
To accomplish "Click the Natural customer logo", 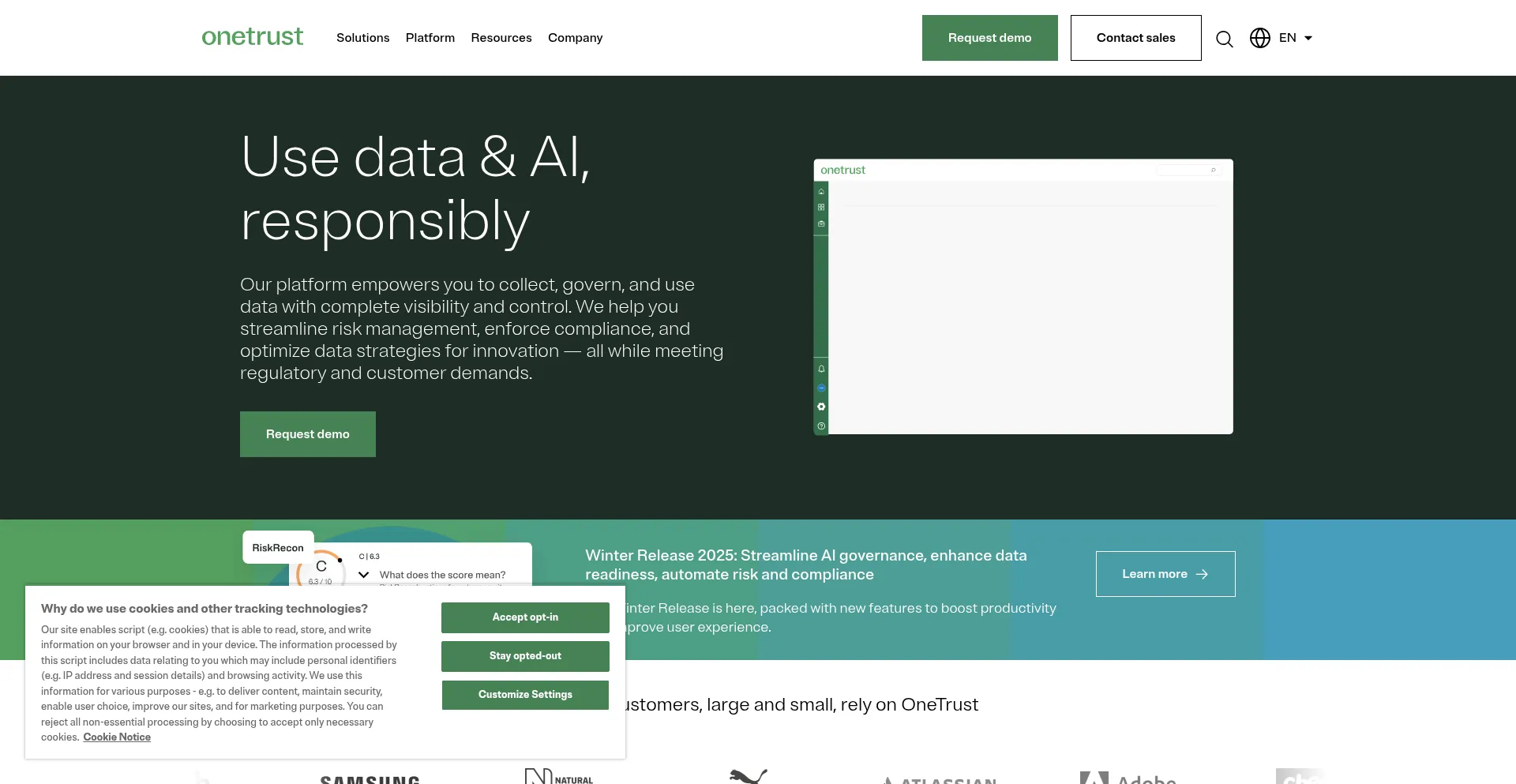I will click(559, 776).
